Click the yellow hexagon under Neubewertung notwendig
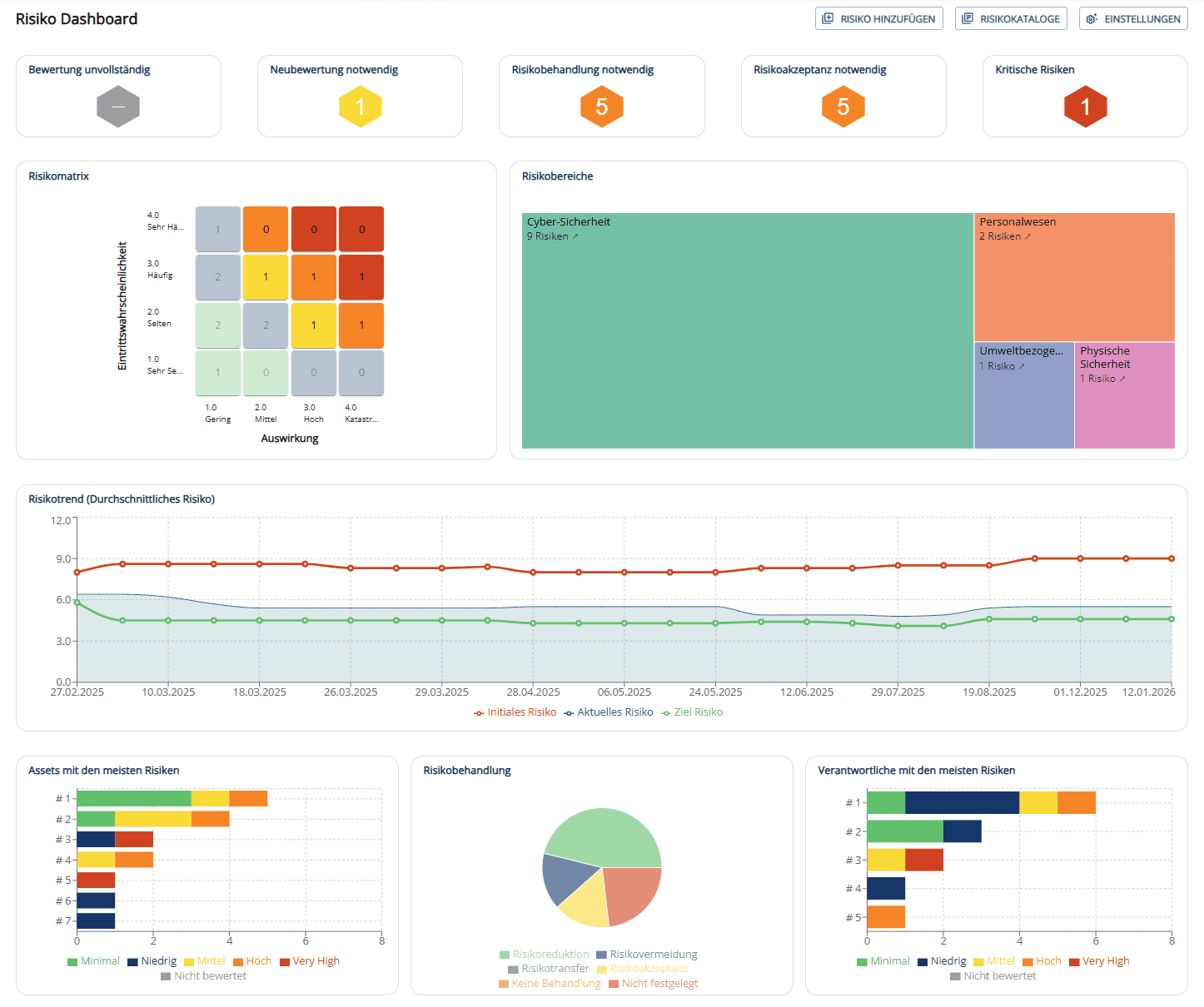Viewport: 1204px width, 1007px height. [360, 107]
